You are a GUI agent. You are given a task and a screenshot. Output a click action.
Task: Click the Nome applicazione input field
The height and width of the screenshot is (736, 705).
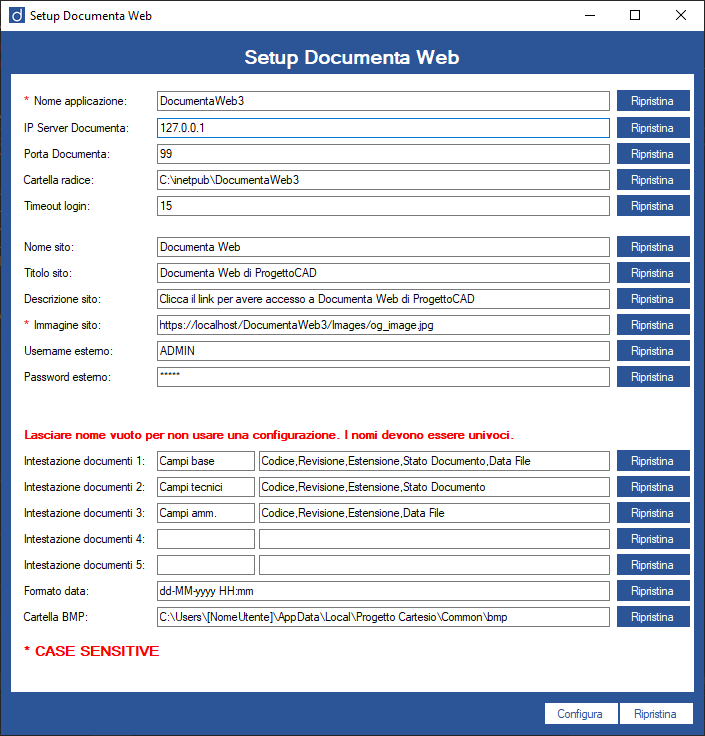[383, 101]
